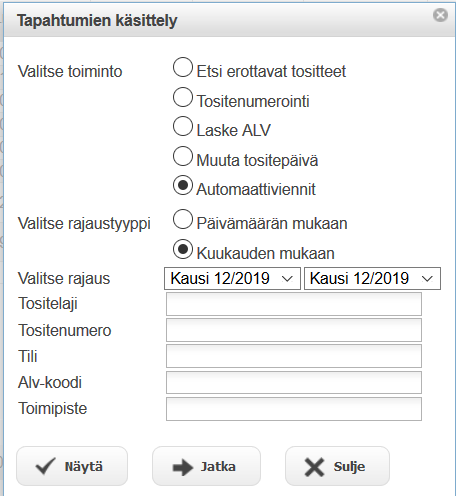The width and height of the screenshot is (456, 496).
Task: Click the X icon on Sulje
Action: click(314, 467)
